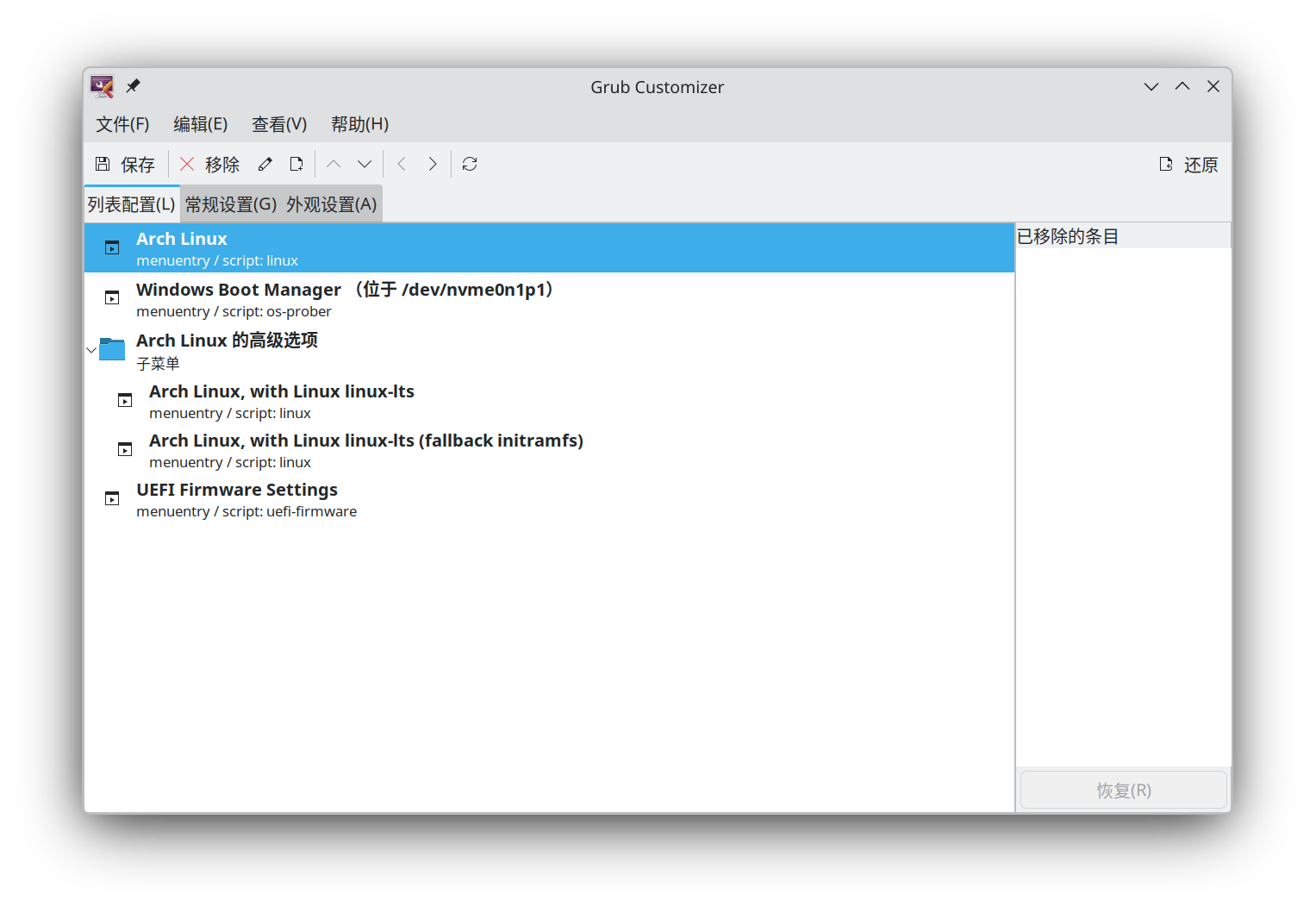Maximize the Grub Customizer window
The height and width of the screenshot is (913, 1316).
click(1182, 86)
